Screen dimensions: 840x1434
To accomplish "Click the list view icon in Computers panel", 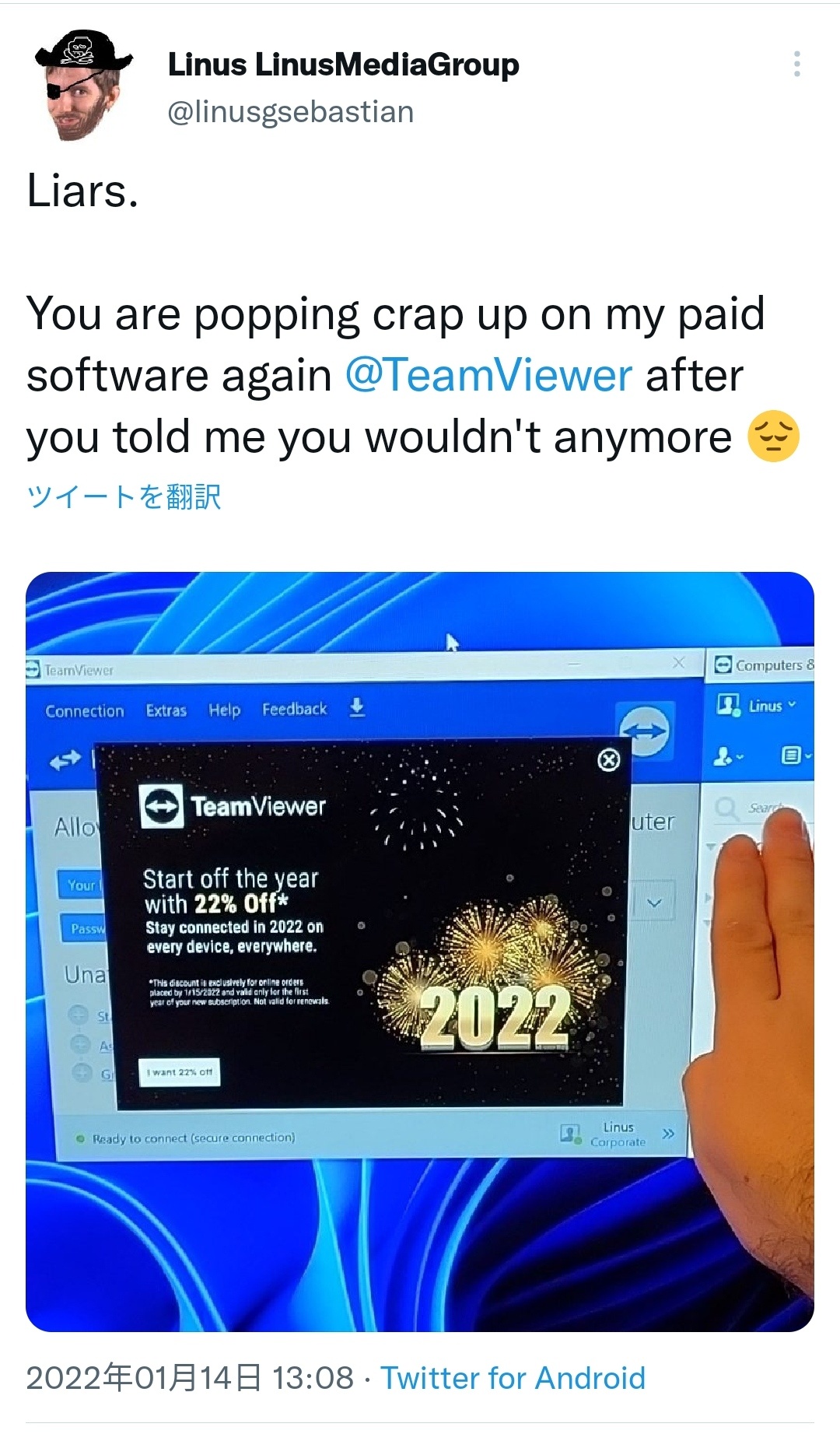I will point(793,756).
